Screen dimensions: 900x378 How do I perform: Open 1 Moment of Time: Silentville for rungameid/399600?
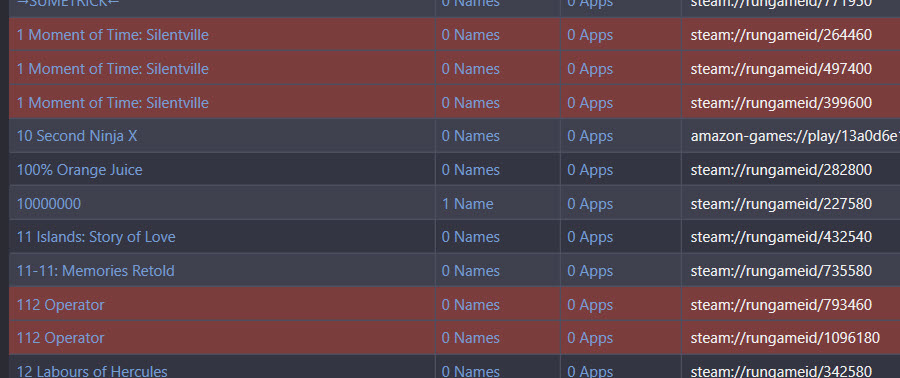coord(112,103)
